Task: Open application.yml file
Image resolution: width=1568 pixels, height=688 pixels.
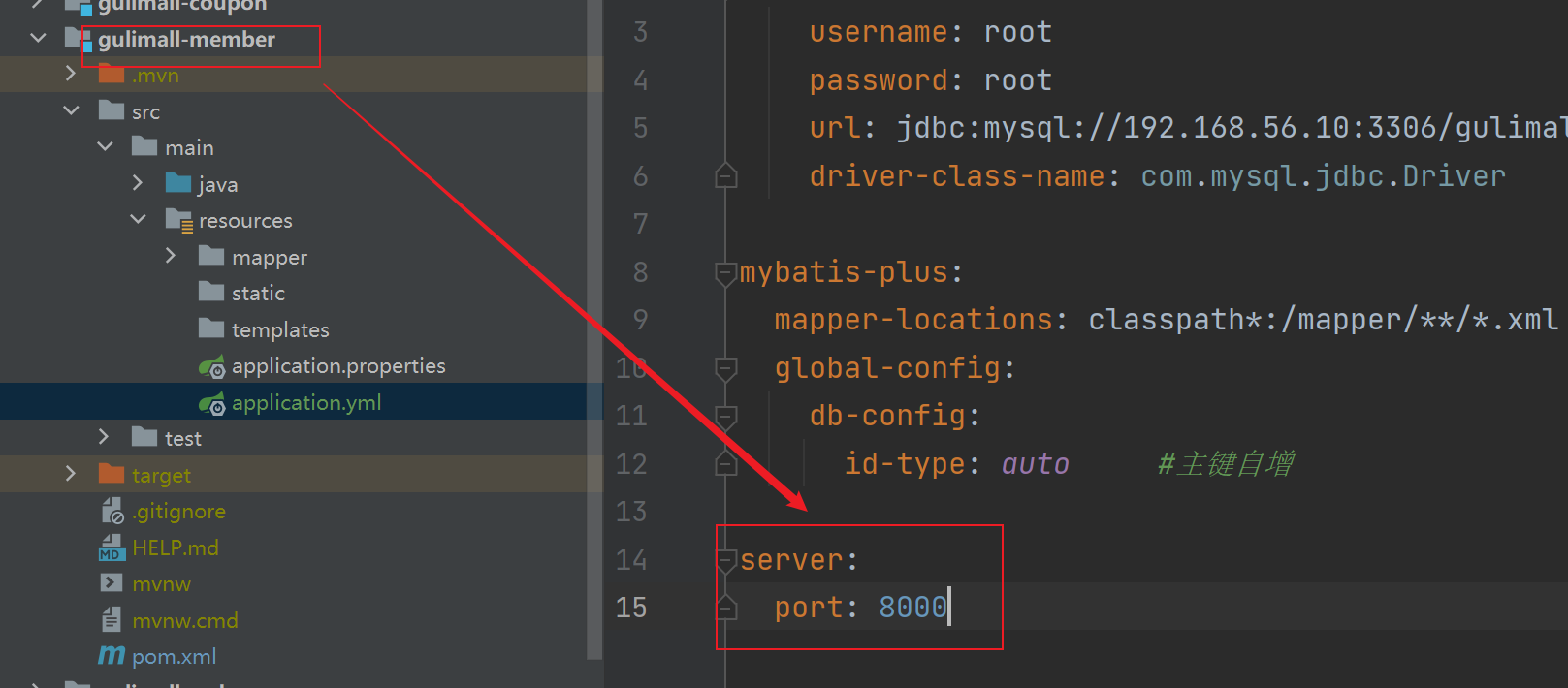Action: [306, 403]
